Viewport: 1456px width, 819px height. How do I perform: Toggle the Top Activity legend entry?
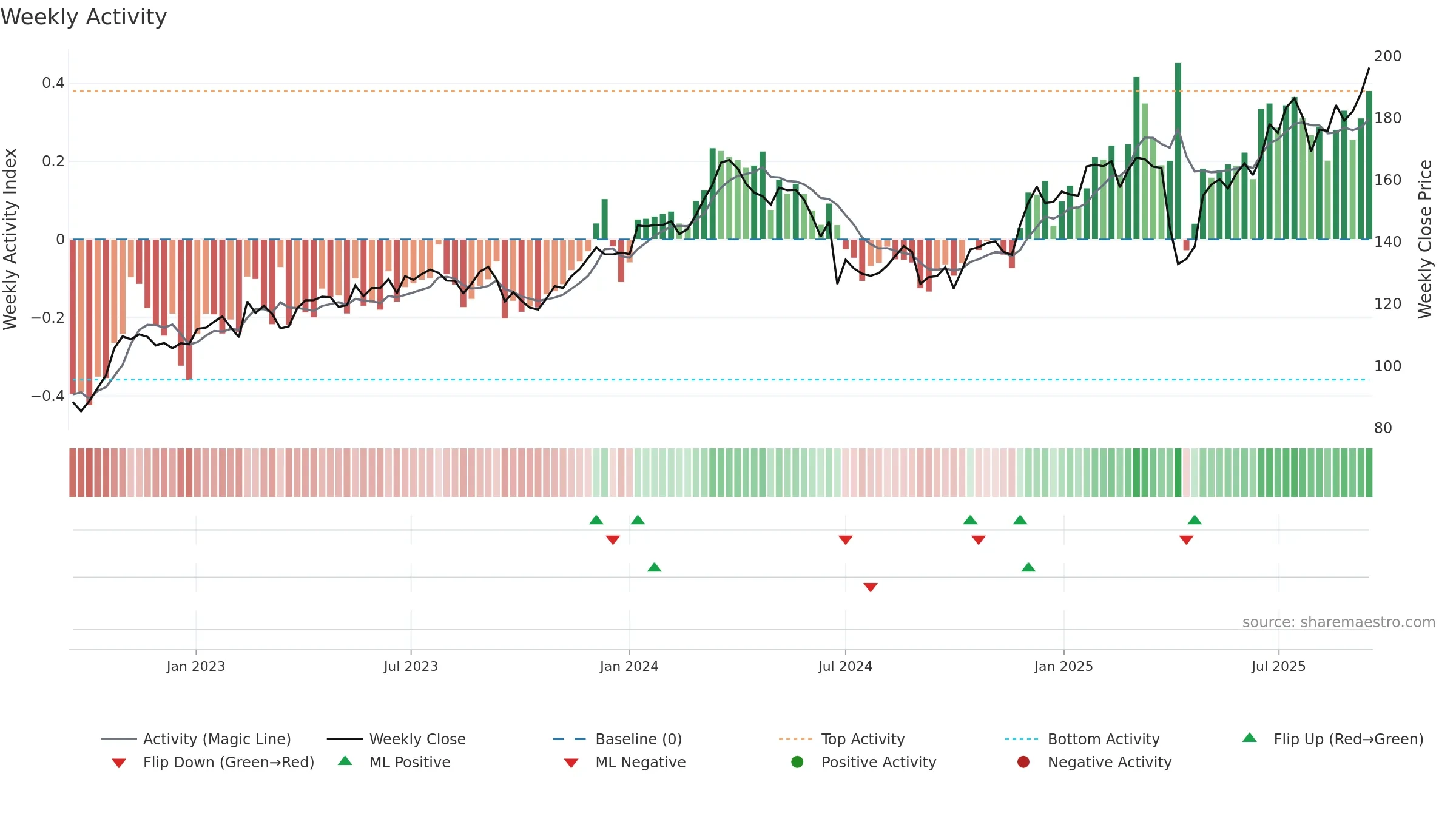[x=842, y=739]
